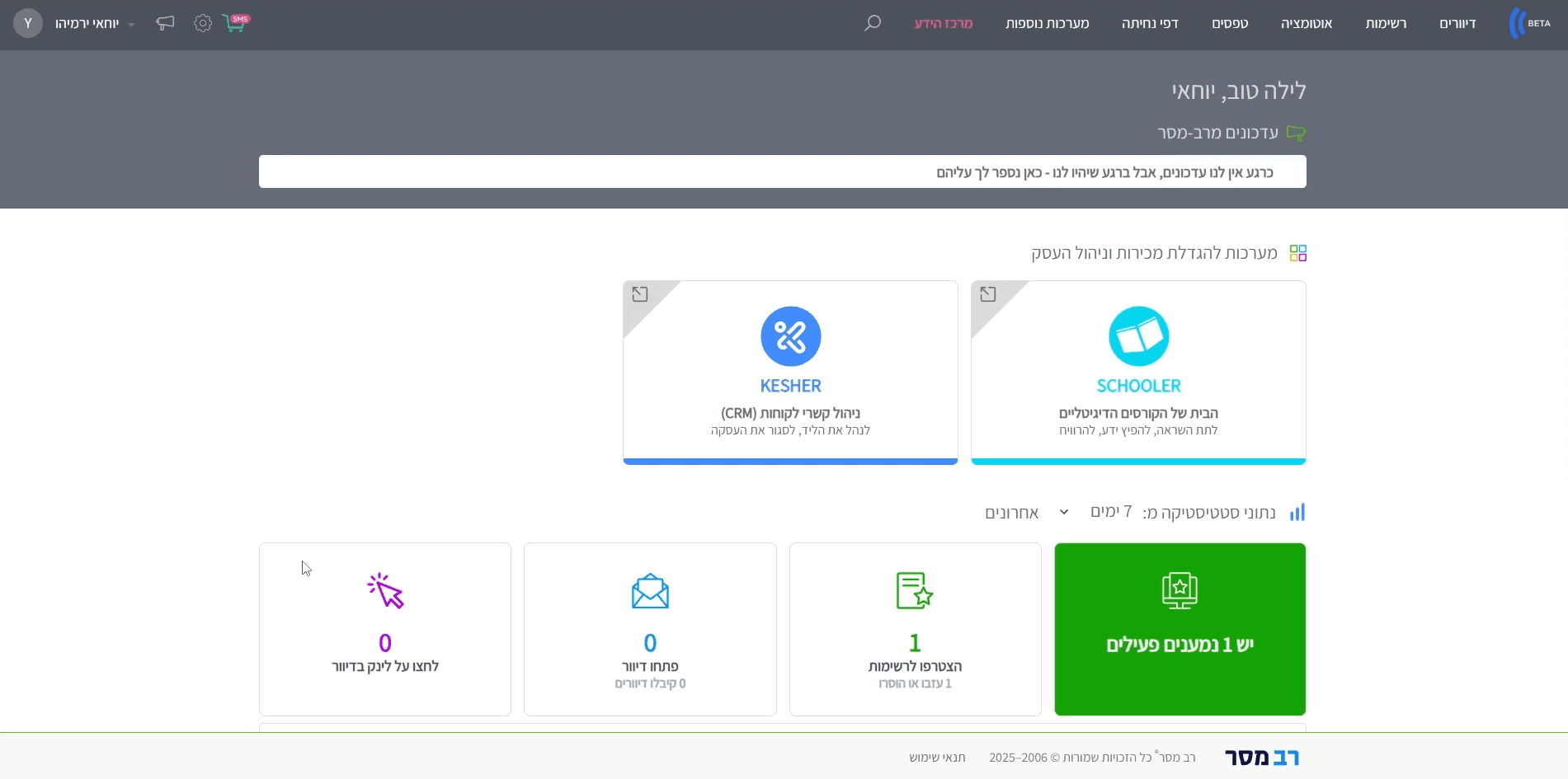1568x779 pixels.
Task: Click the הצטרפו לרשימות statistic card
Action: coord(915,629)
